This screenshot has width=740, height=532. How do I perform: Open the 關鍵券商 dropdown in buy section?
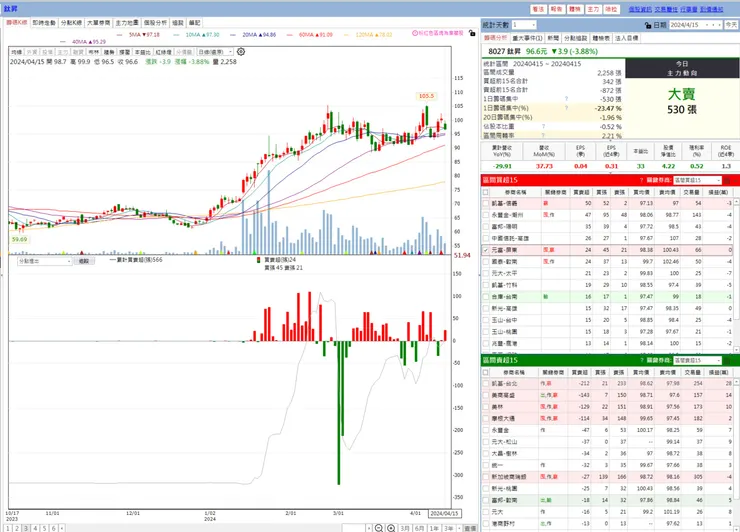coord(697,180)
